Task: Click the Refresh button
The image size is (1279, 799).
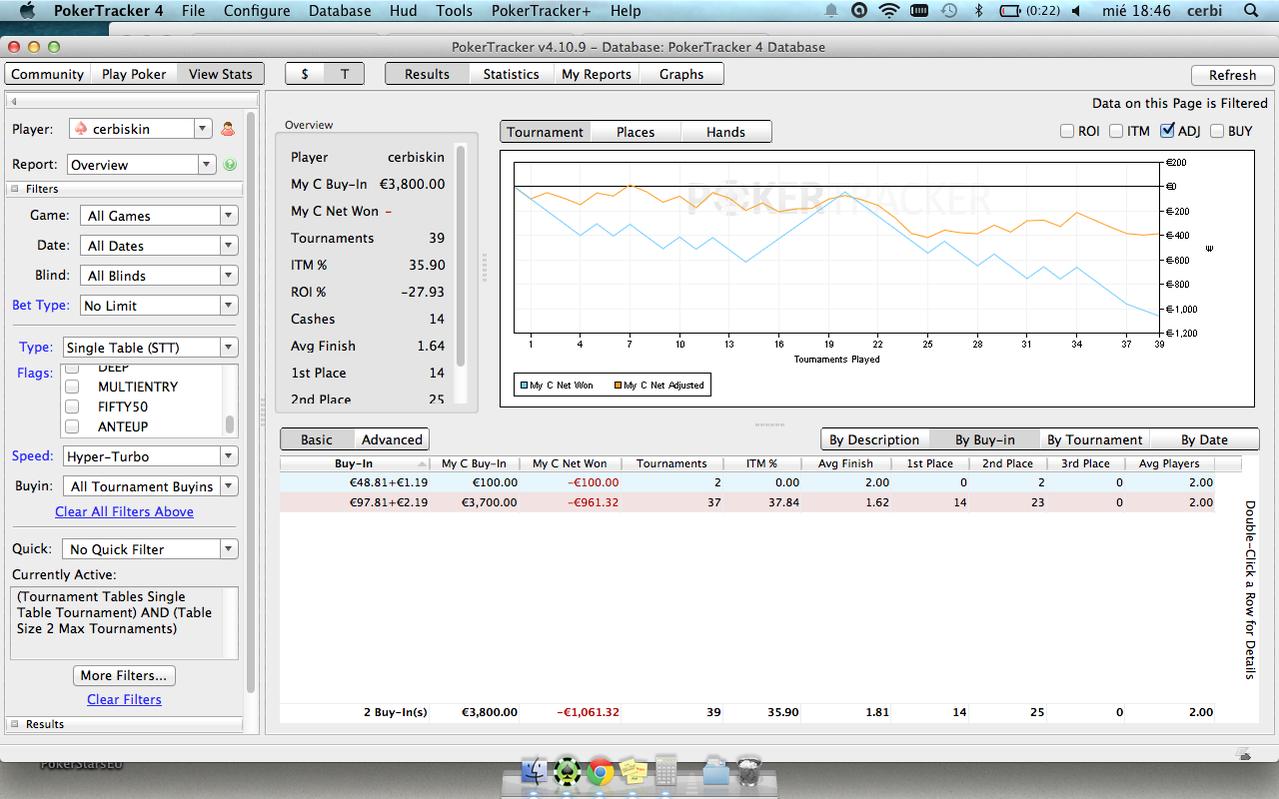Action: [1232, 75]
